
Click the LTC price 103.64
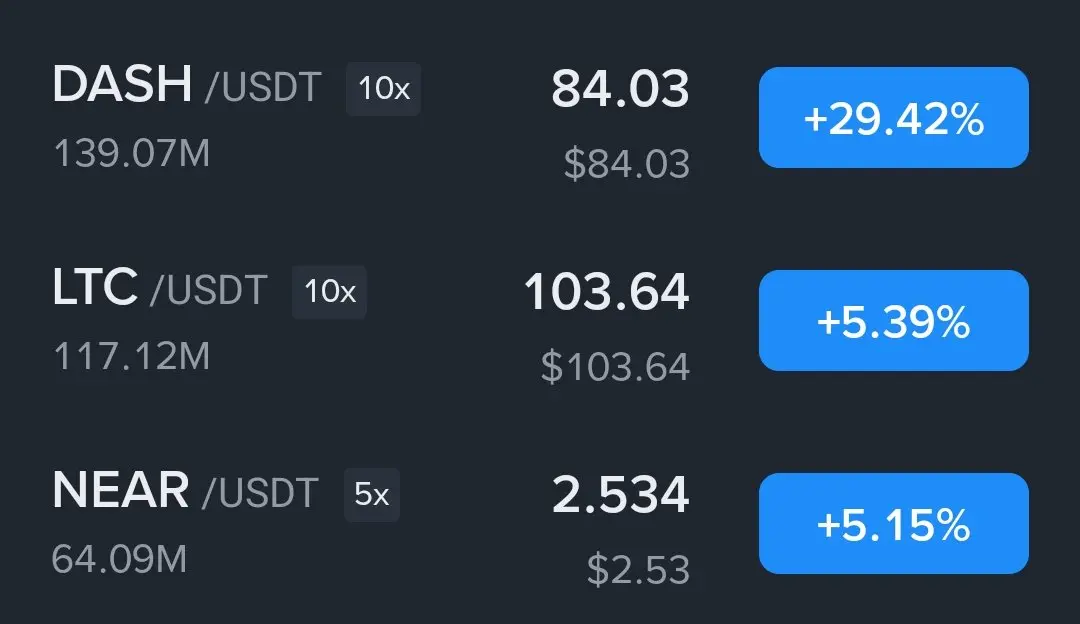coord(606,292)
